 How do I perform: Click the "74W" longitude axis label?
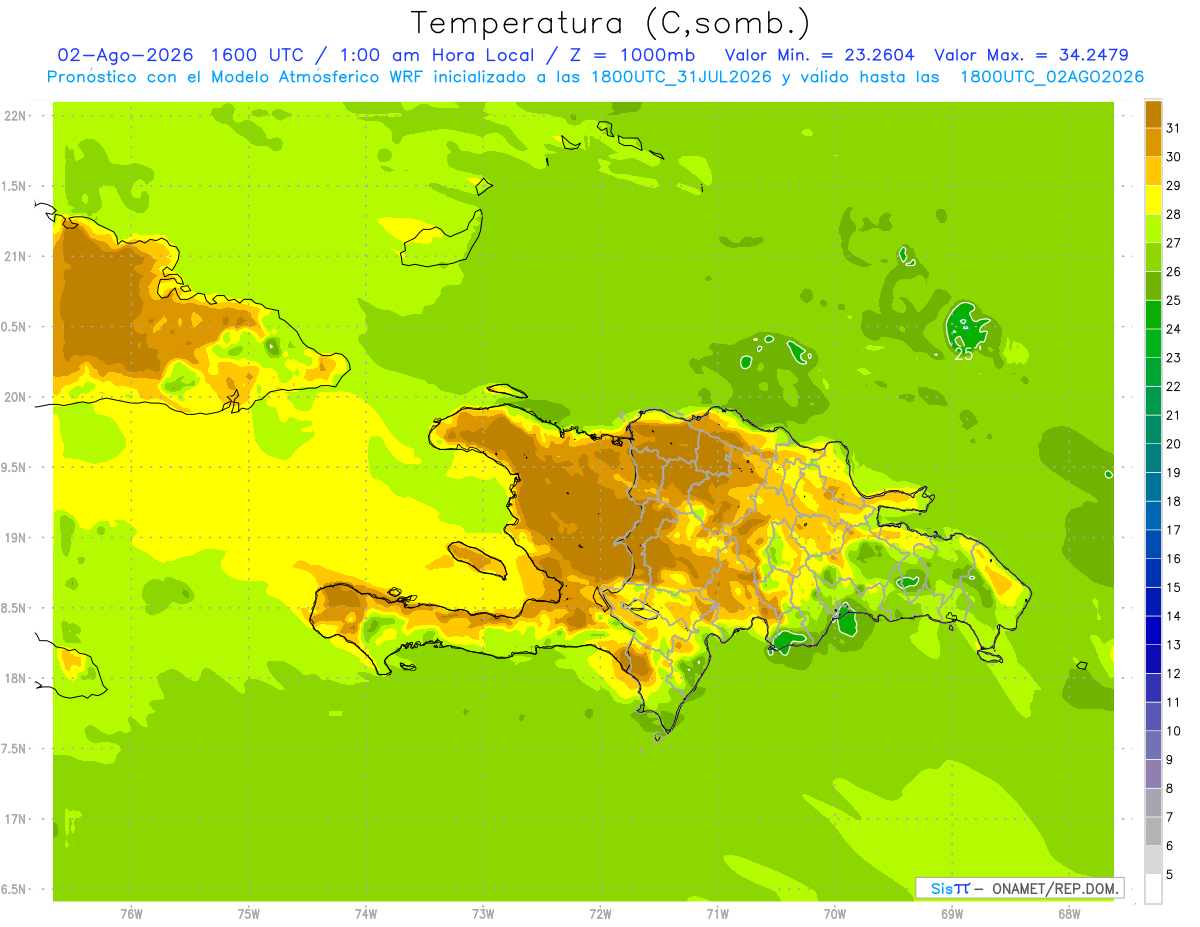pos(366,913)
